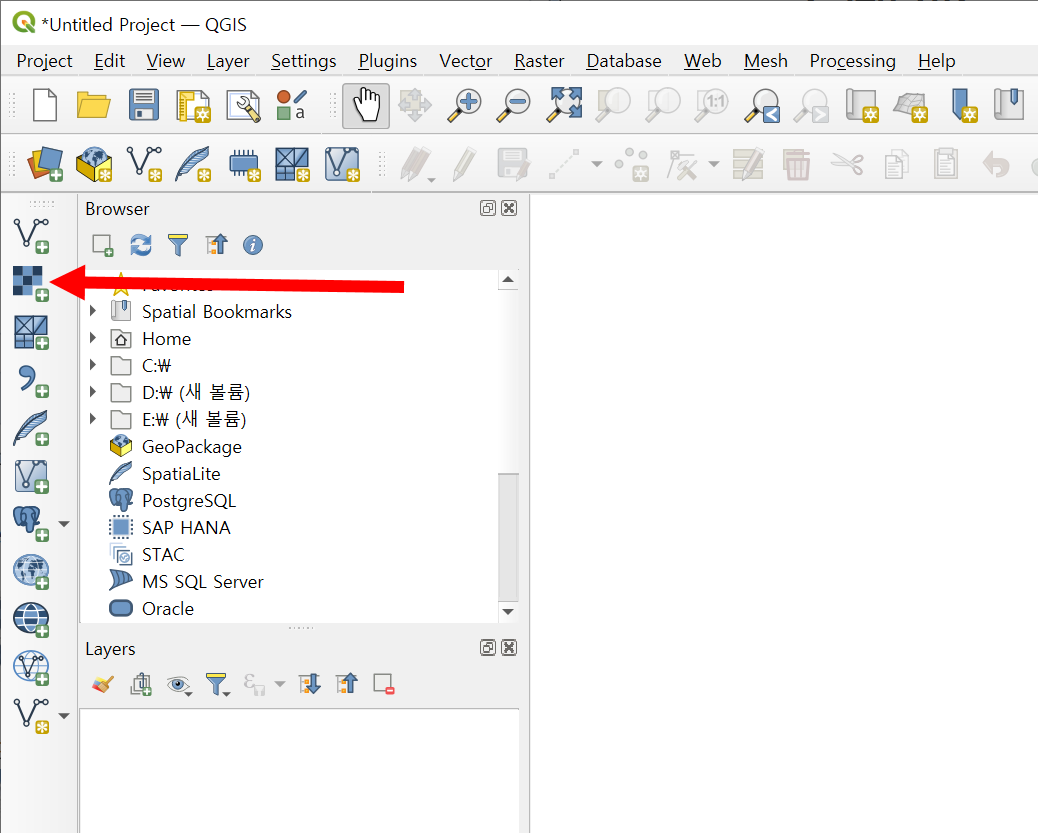The height and width of the screenshot is (833, 1038).
Task: Open a project with the folder icon
Action: (93, 105)
